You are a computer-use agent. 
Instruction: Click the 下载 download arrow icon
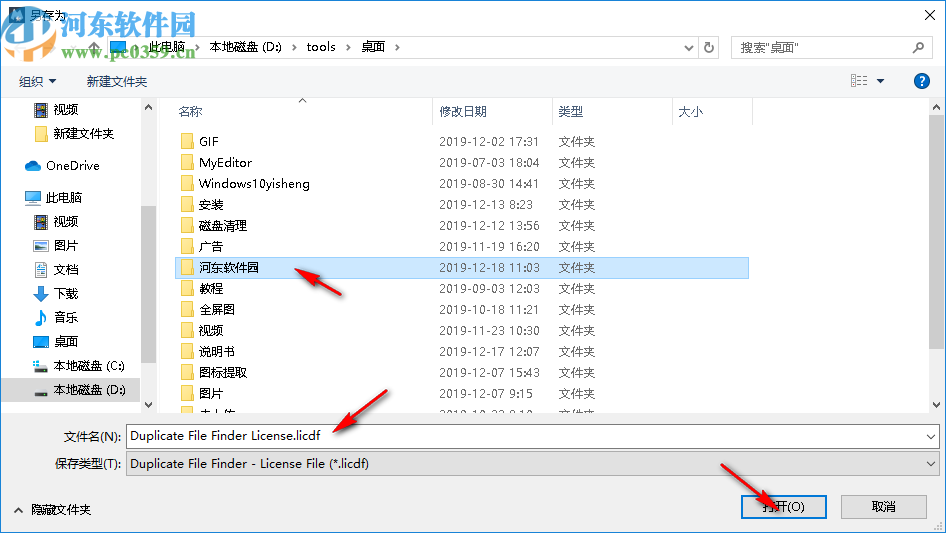coord(40,294)
